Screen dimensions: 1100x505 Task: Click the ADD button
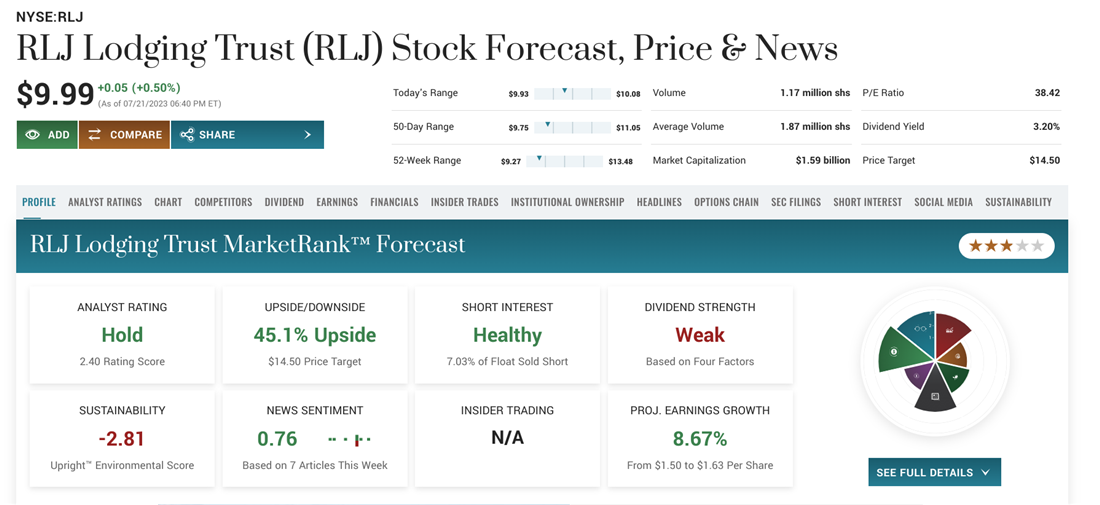point(47,135)
